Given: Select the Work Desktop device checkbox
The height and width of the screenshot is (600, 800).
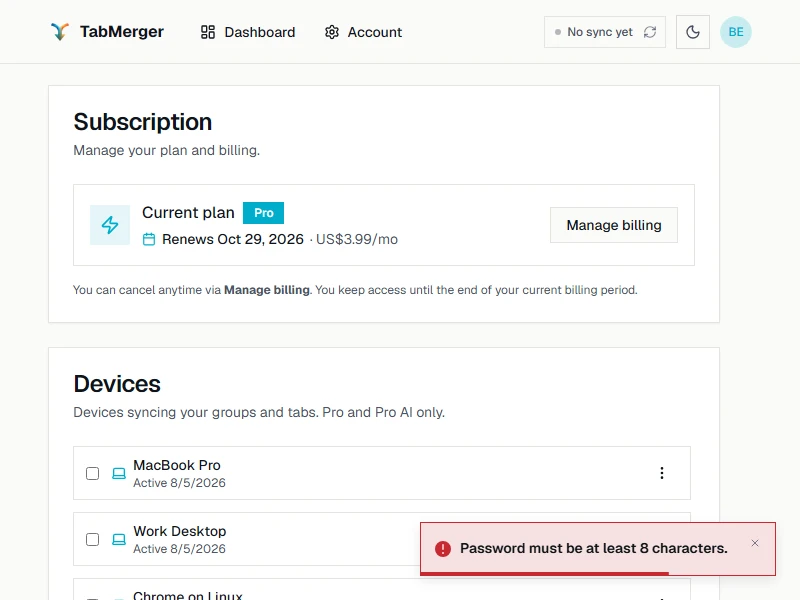Looking at the screenshot, I should (92, 539).
